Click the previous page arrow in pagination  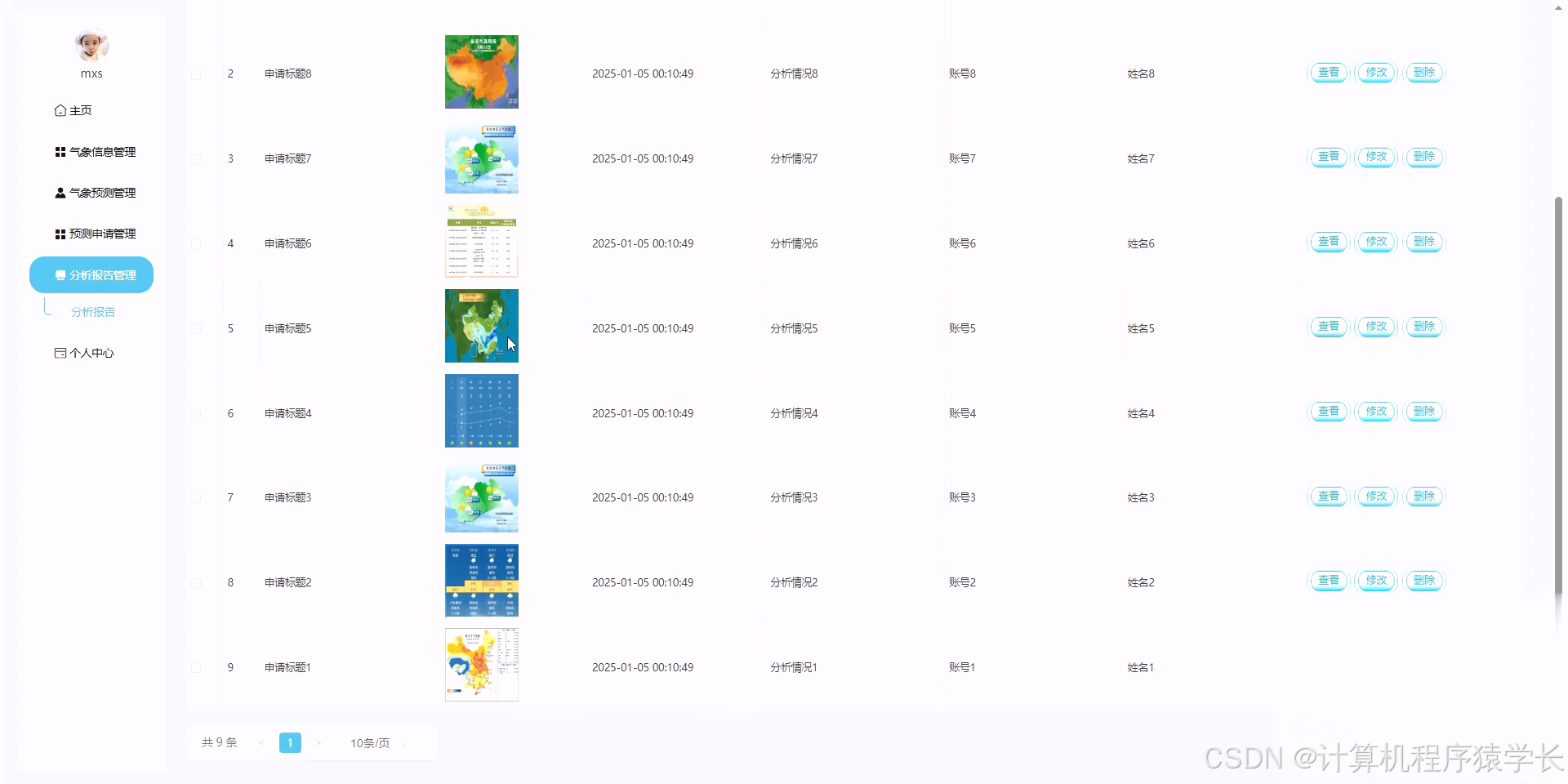click(261, 742)
